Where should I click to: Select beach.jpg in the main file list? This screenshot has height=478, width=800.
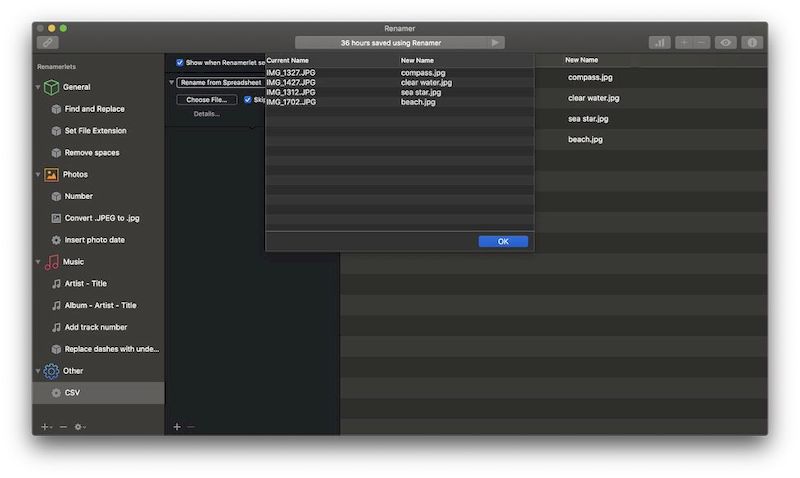585,139
